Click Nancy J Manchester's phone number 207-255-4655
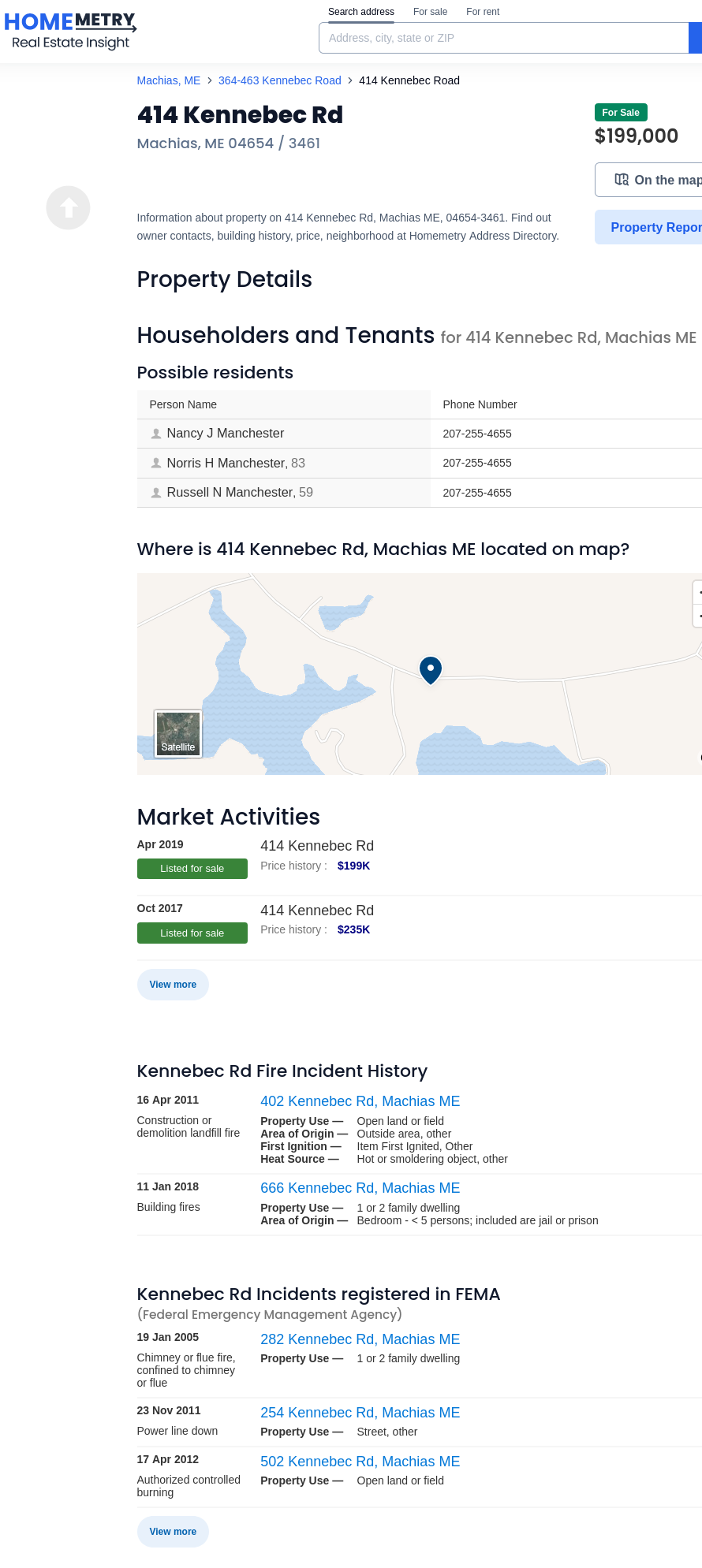Screen dimensions: 702x1568 (x=477, y=434)
